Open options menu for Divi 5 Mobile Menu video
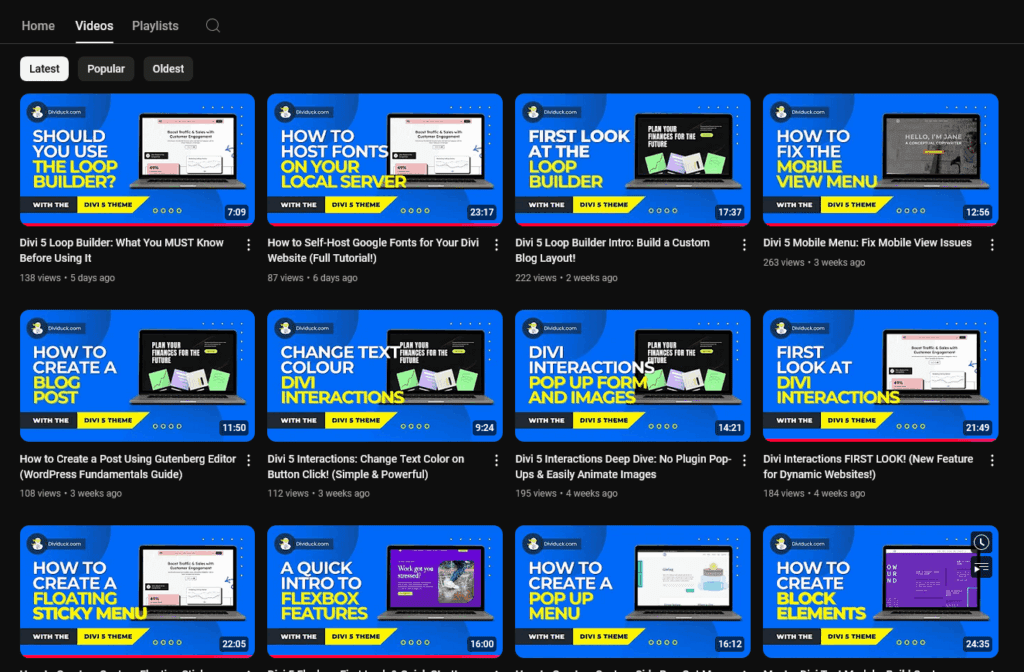Screen dimensions: 1024x672 992,245
